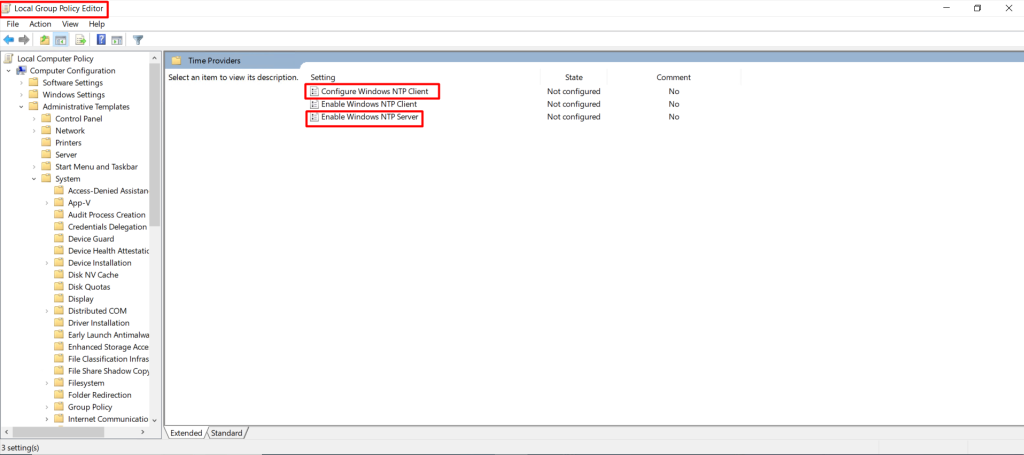Click tree pane vertical scrollbar up arrow
Viewport: 1024px width, 455px height.
point(155,58)
